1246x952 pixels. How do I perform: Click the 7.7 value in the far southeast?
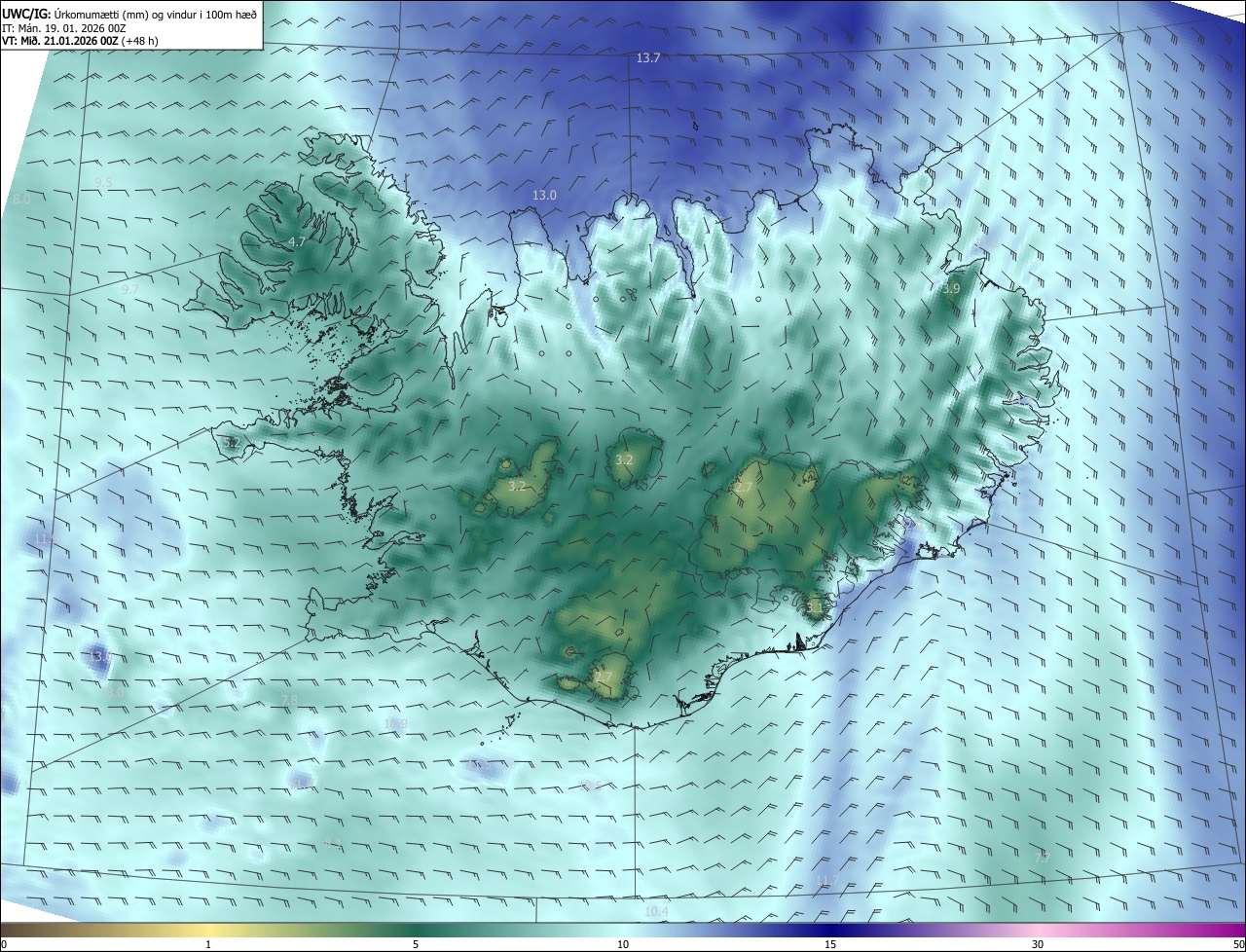(1042, 858)
